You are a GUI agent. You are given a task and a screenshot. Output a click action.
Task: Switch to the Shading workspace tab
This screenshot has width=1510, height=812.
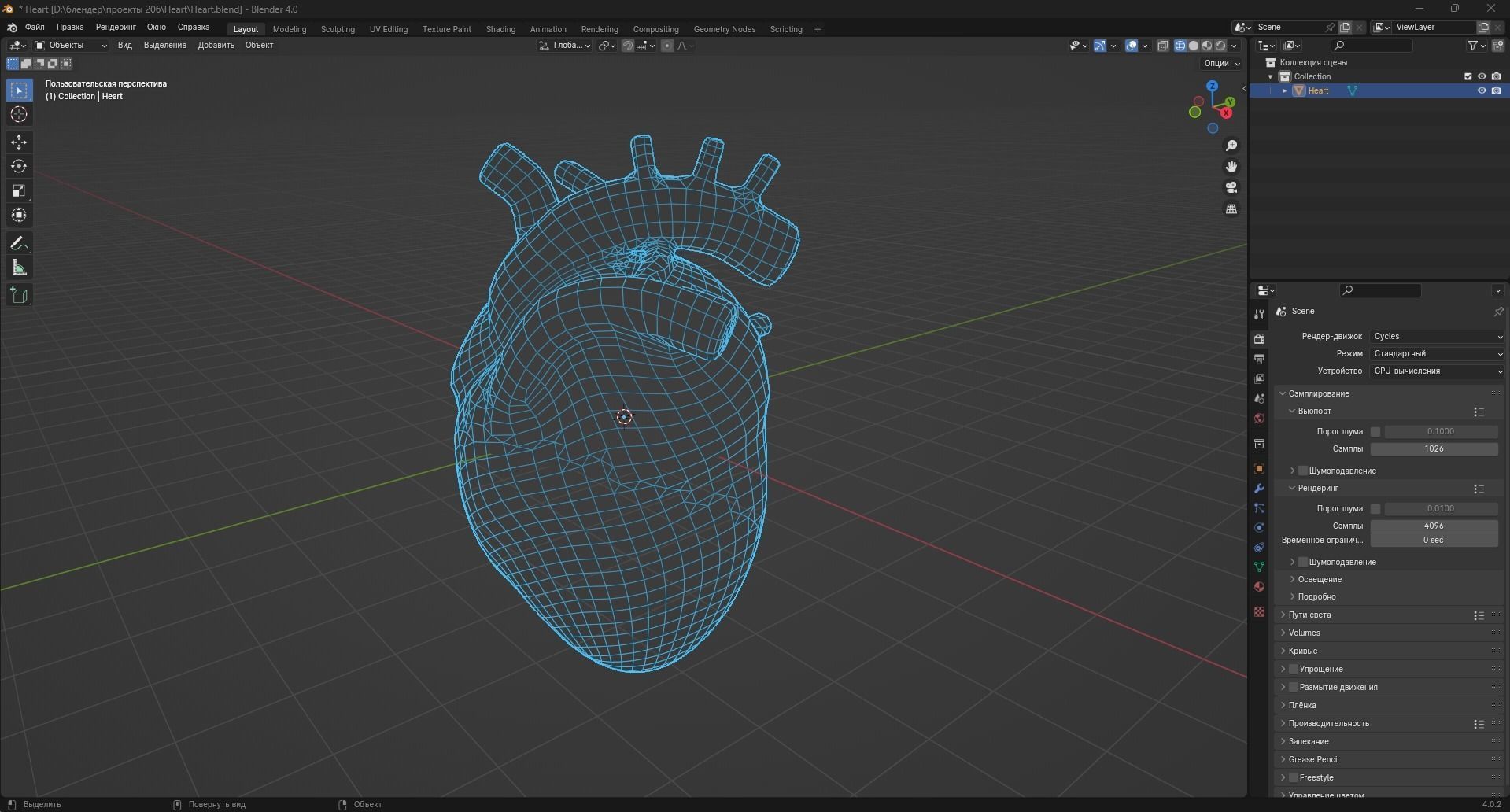[x=500, y=29]
